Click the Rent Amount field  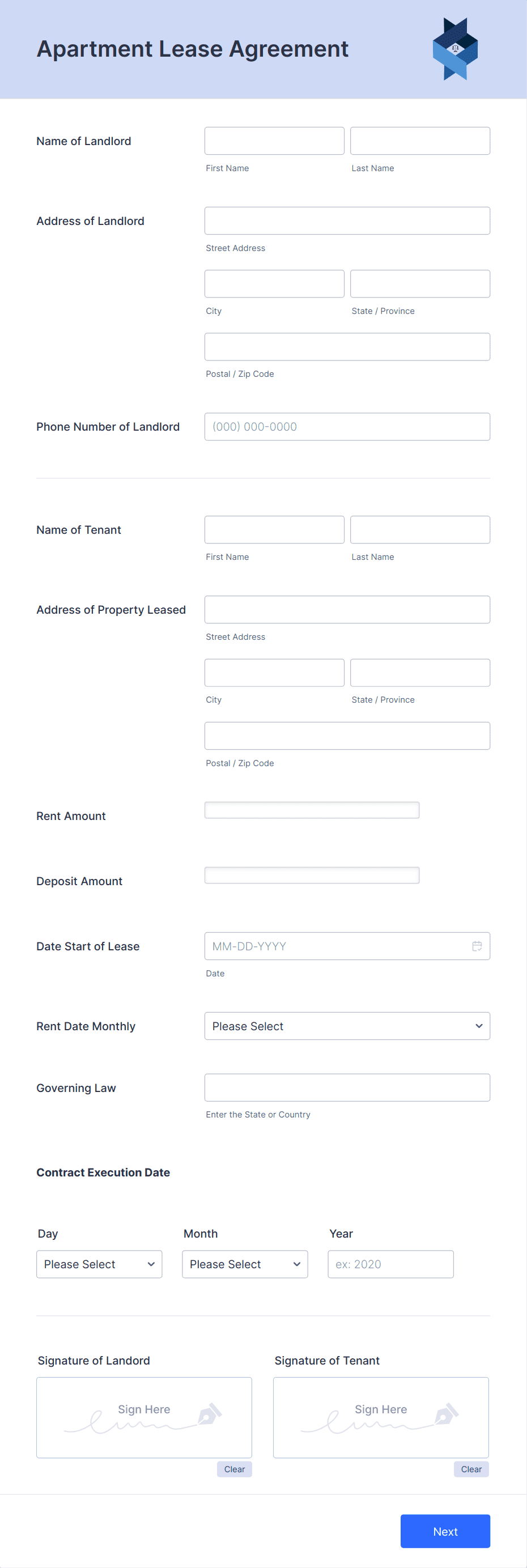312,810
